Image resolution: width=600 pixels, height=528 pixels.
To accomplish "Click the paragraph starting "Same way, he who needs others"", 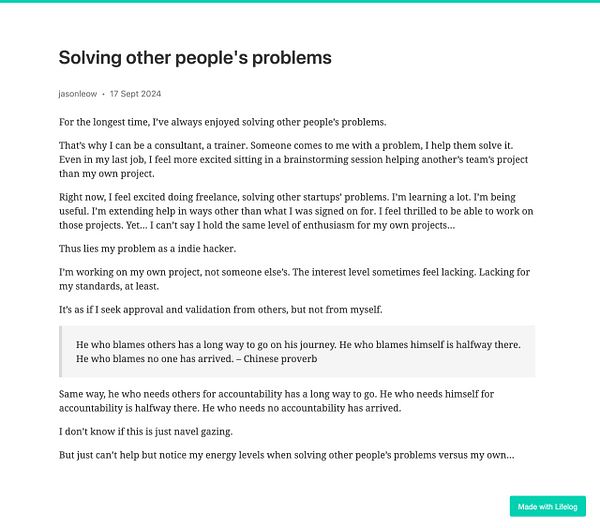I will [x=276, y=401].
